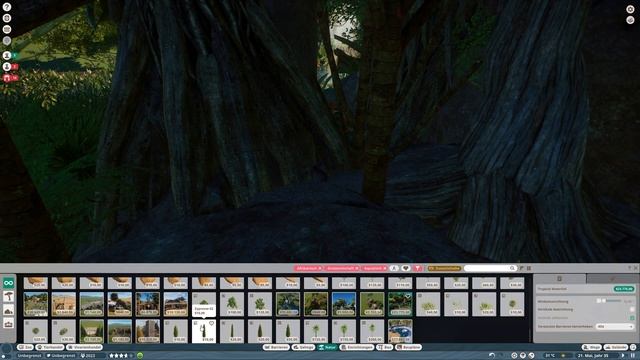Click the help question mark on browser bar
The image size is (640, 360).
click(629, 268)
